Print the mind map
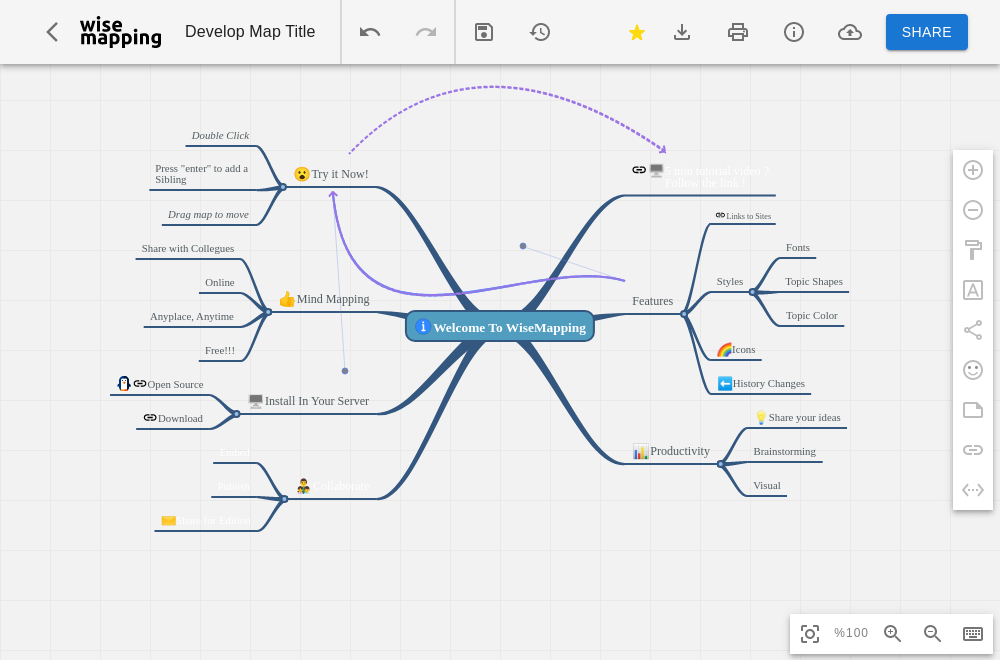The width and height of the screenshot is (1000, 660). click(x=738, y=32)
